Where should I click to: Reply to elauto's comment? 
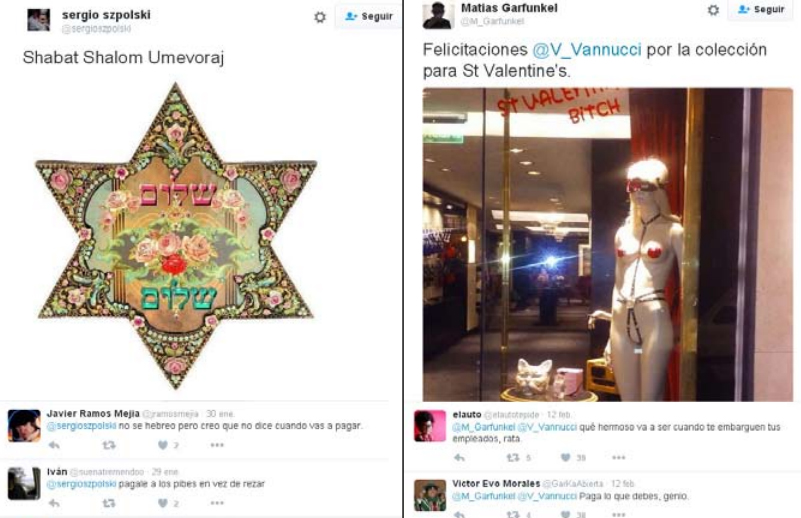(459, 458)
